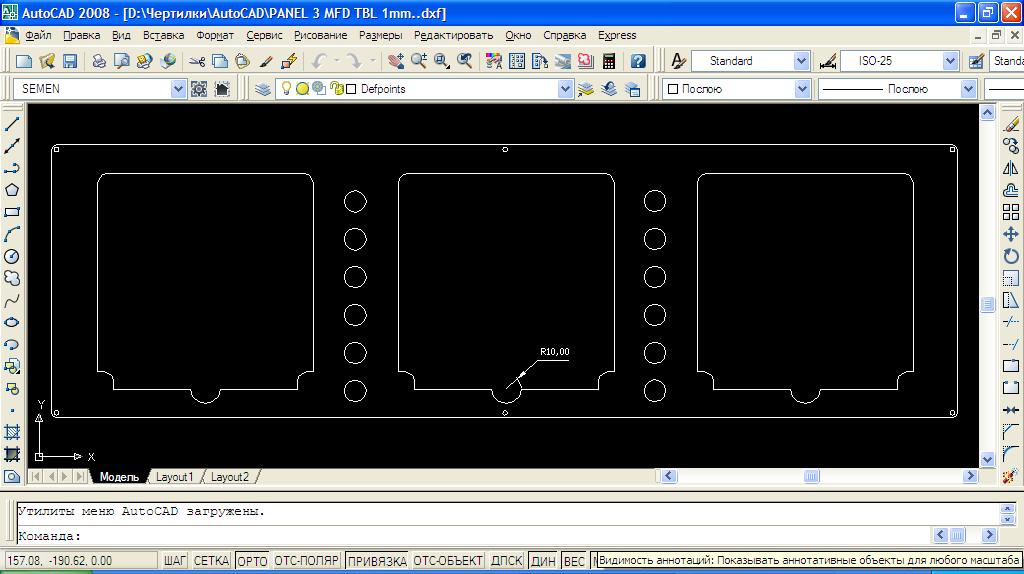Select the Ellipse draw tool

coord(12,323)
